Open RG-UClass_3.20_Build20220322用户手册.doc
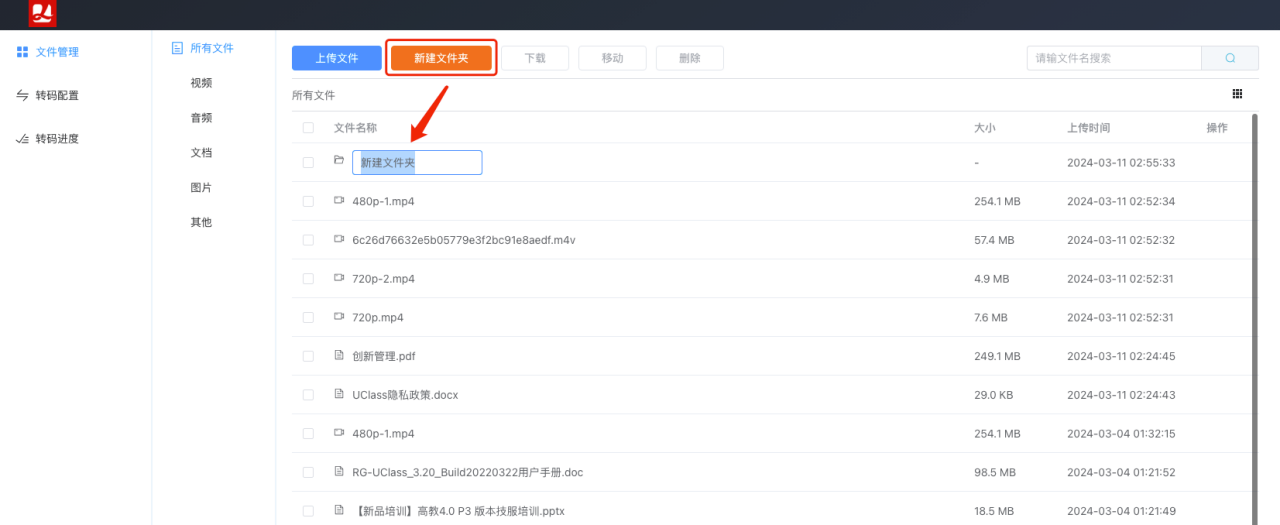This screenshot has height=525, width=1280. (467, 472)
